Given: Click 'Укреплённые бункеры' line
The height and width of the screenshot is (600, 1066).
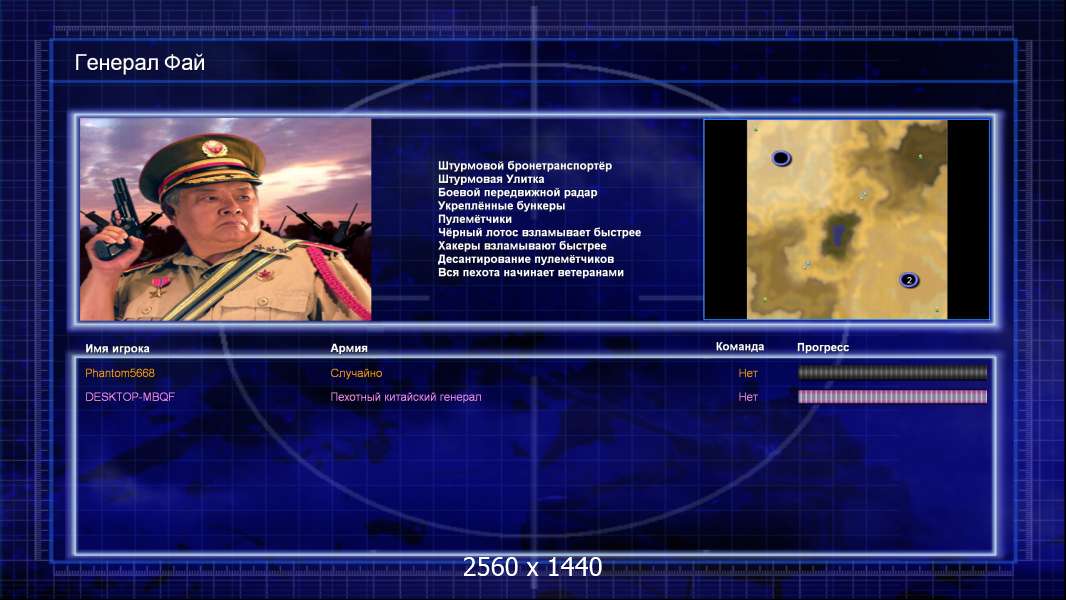Looking at the screenshot, I should point(501,206).
